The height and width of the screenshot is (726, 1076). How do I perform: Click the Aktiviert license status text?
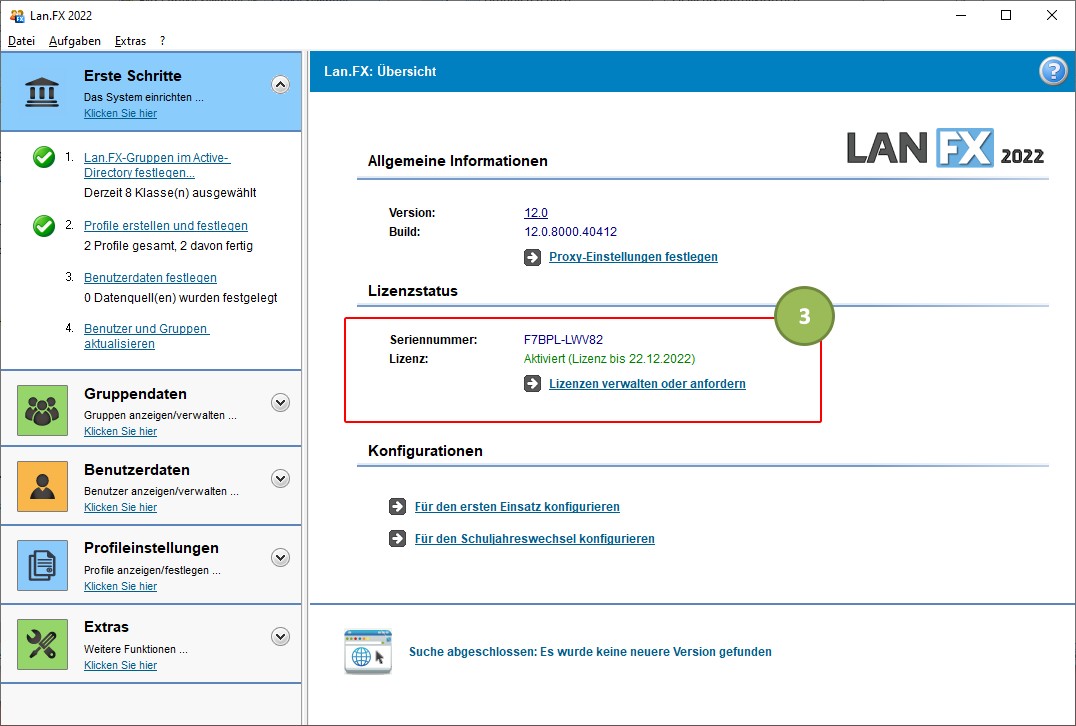pyautogui.click(x=609, y=359)
